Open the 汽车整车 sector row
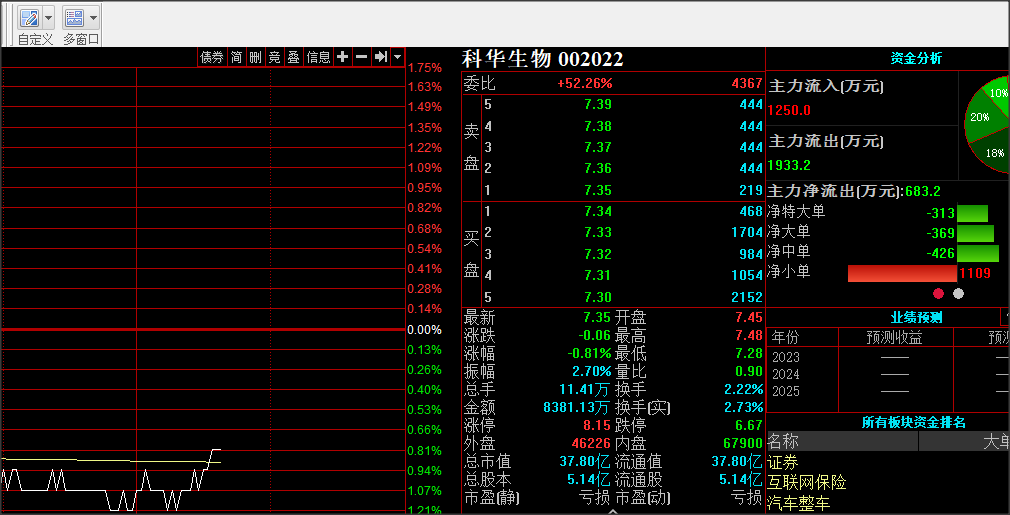 coord(799,503)
